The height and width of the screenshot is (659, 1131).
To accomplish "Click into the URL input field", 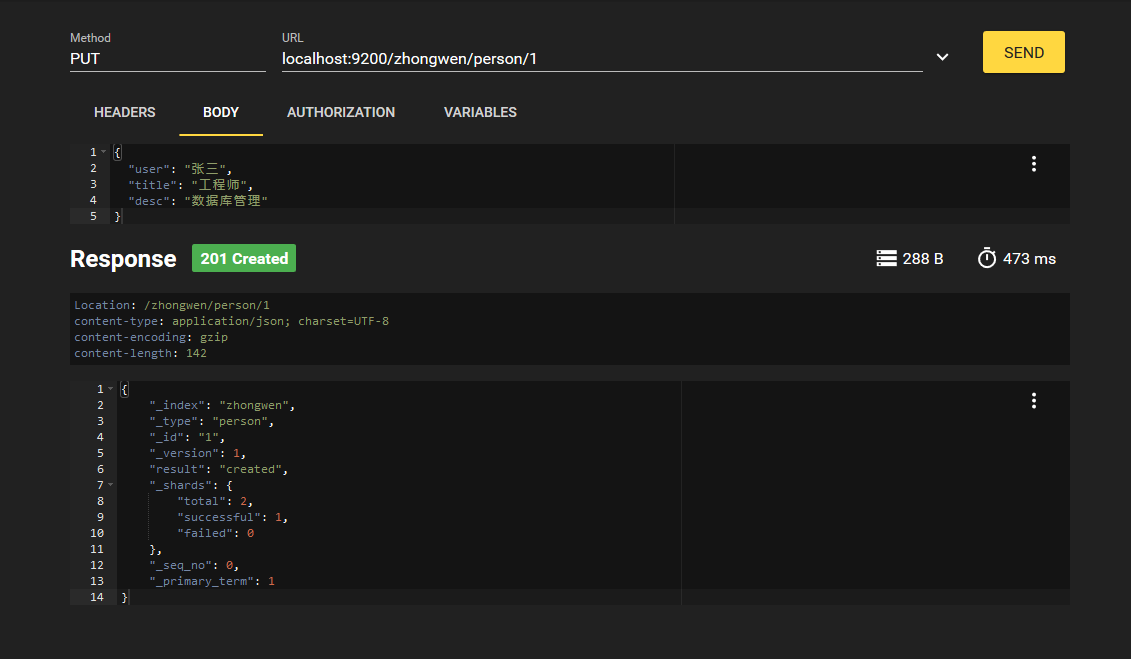I will [x=600, y=58].
